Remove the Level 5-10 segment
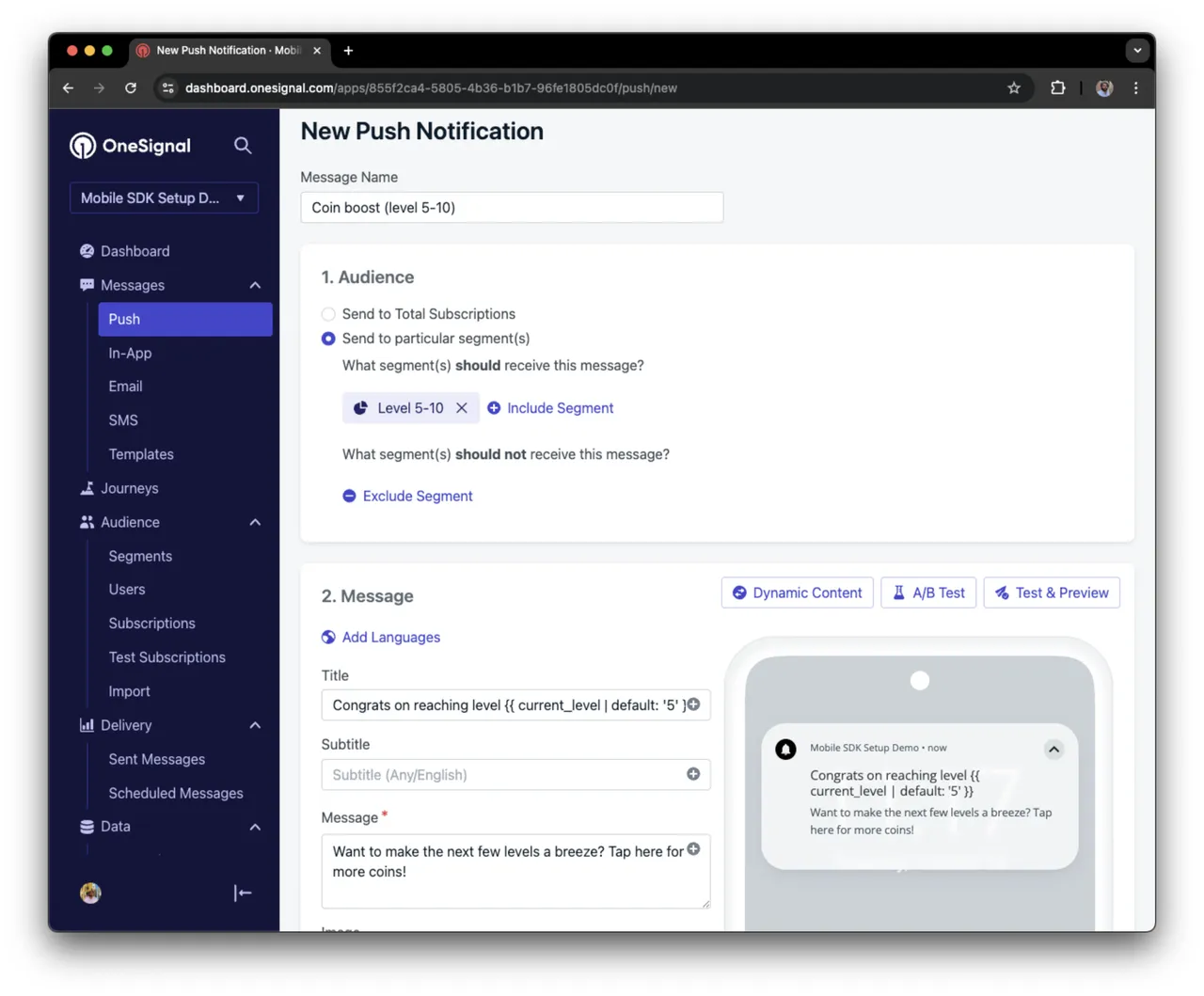Screen dimensions: 1204x996 click(462, 408)
